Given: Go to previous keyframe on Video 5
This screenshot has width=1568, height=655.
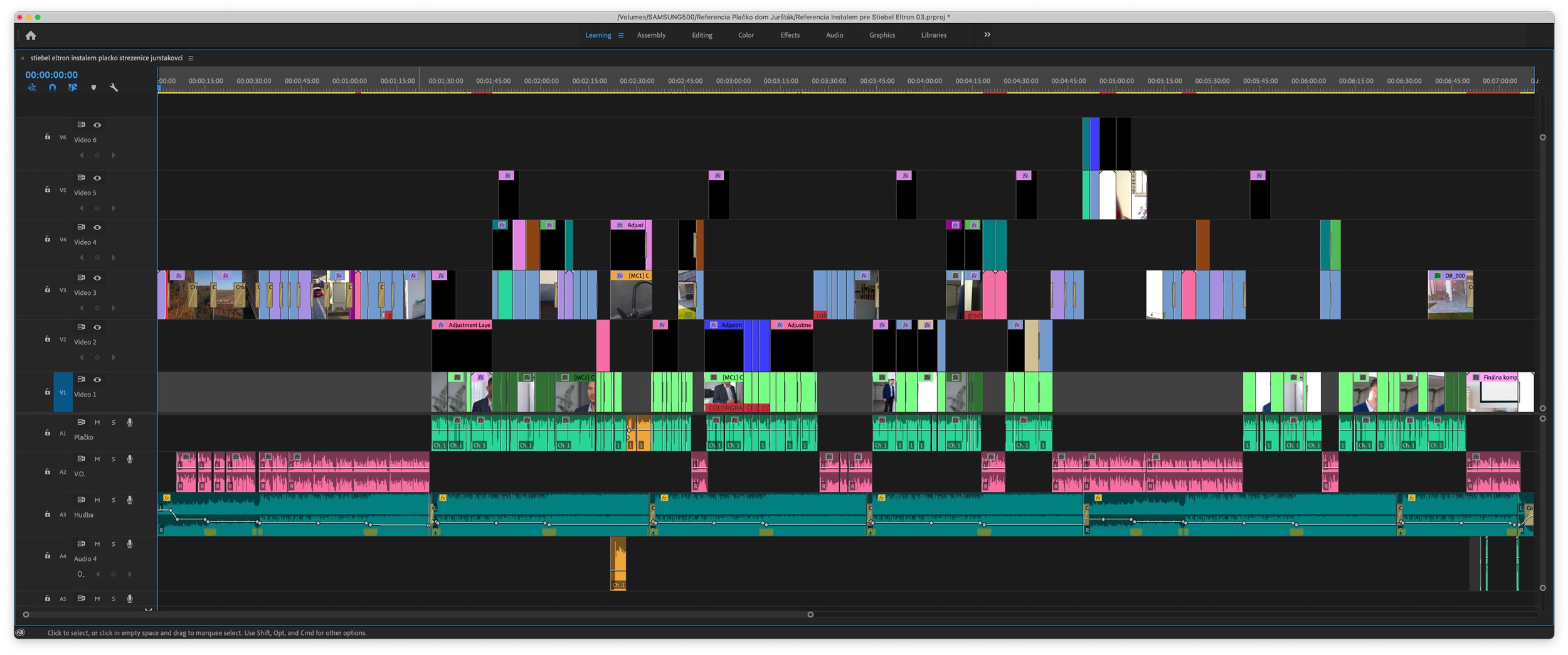Looking at the screenshot, I should coord(81,208).
